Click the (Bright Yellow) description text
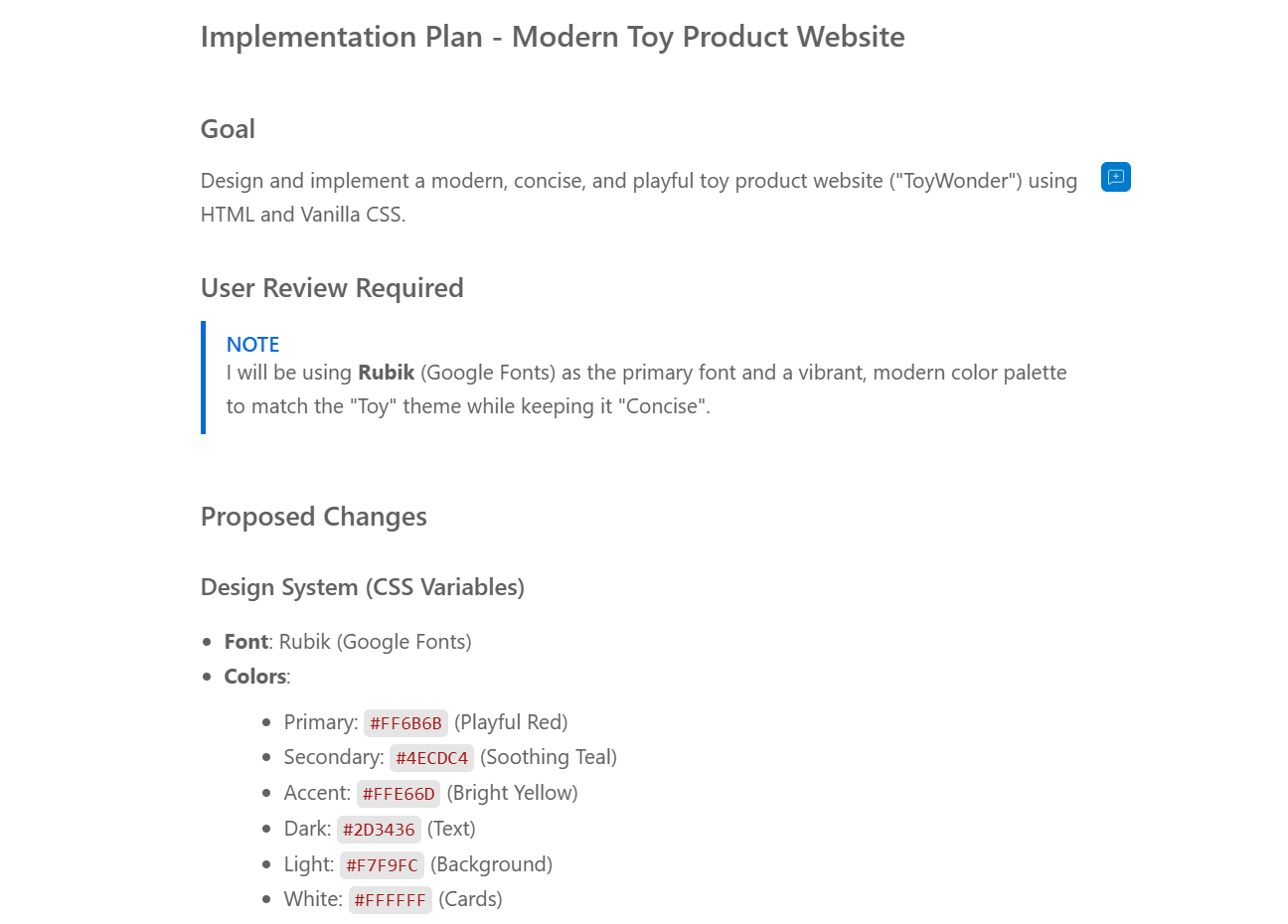The height and width of the screenshot is (924, 1288). click(512, 793)
